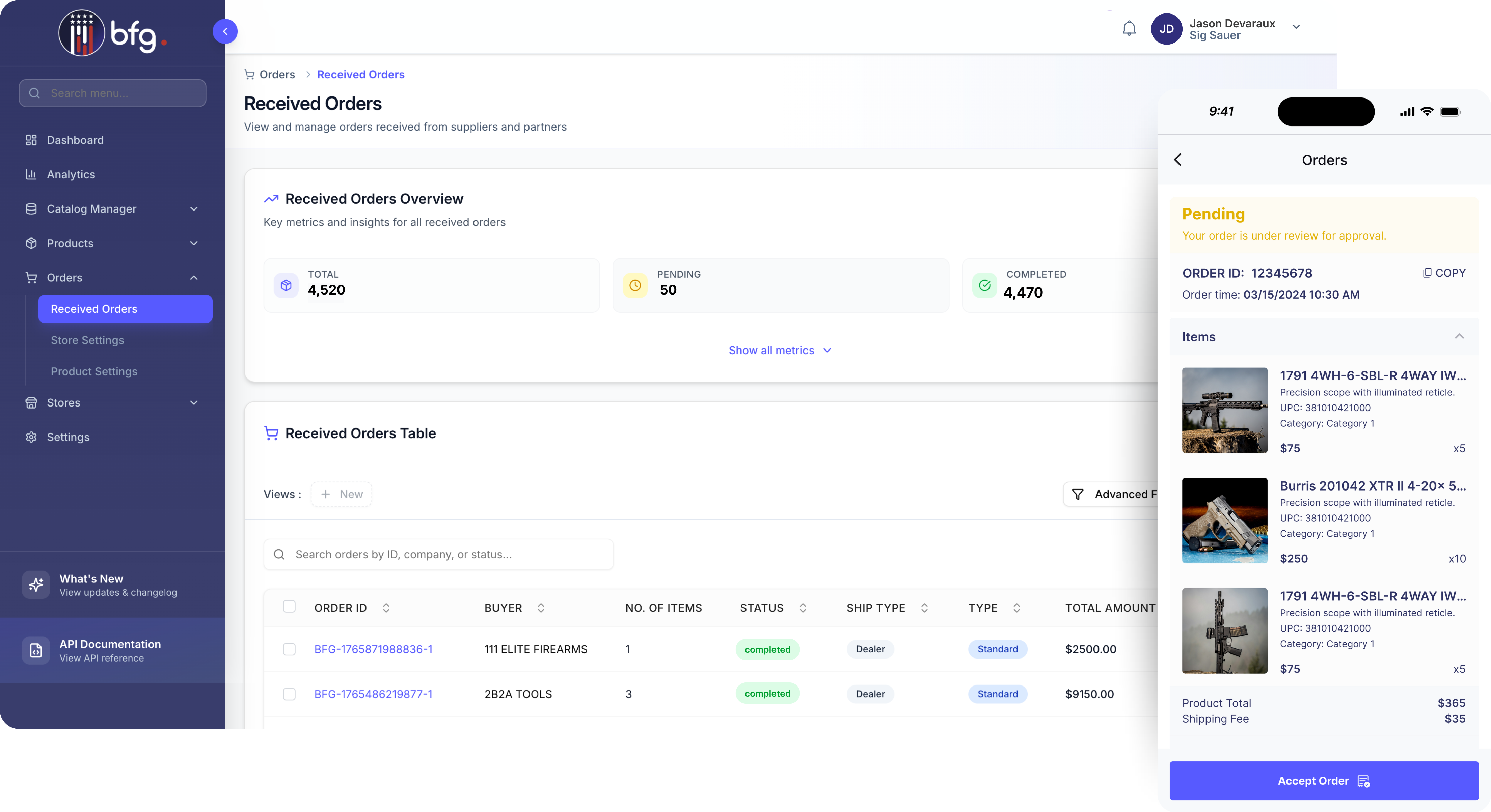The width and height of the screenshot is (1491, 812).
Task: Collapse sidebar with the round arrow button
Action: pyautogui.click(x=225, y=31)
